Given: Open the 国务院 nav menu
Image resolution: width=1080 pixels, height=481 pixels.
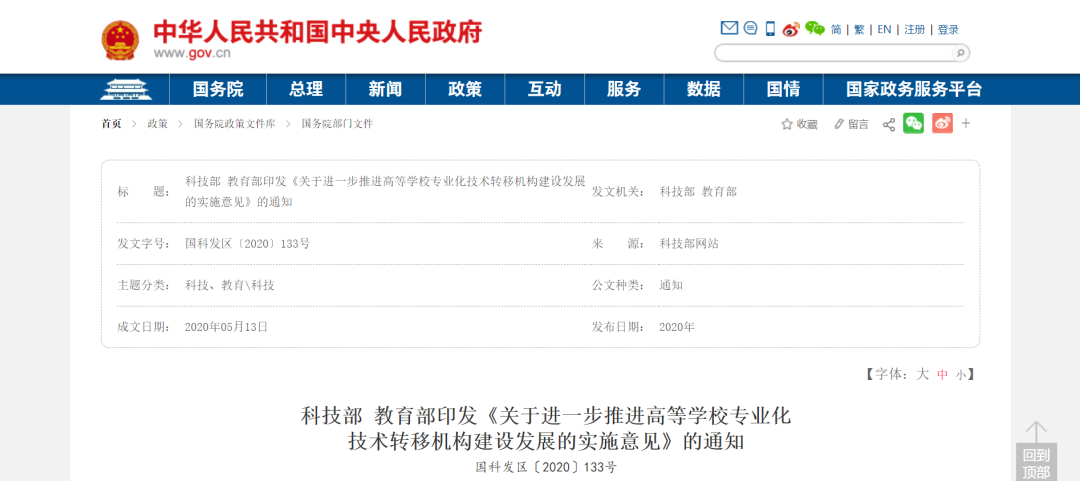Looking at the screenshot, I should 218,90.
